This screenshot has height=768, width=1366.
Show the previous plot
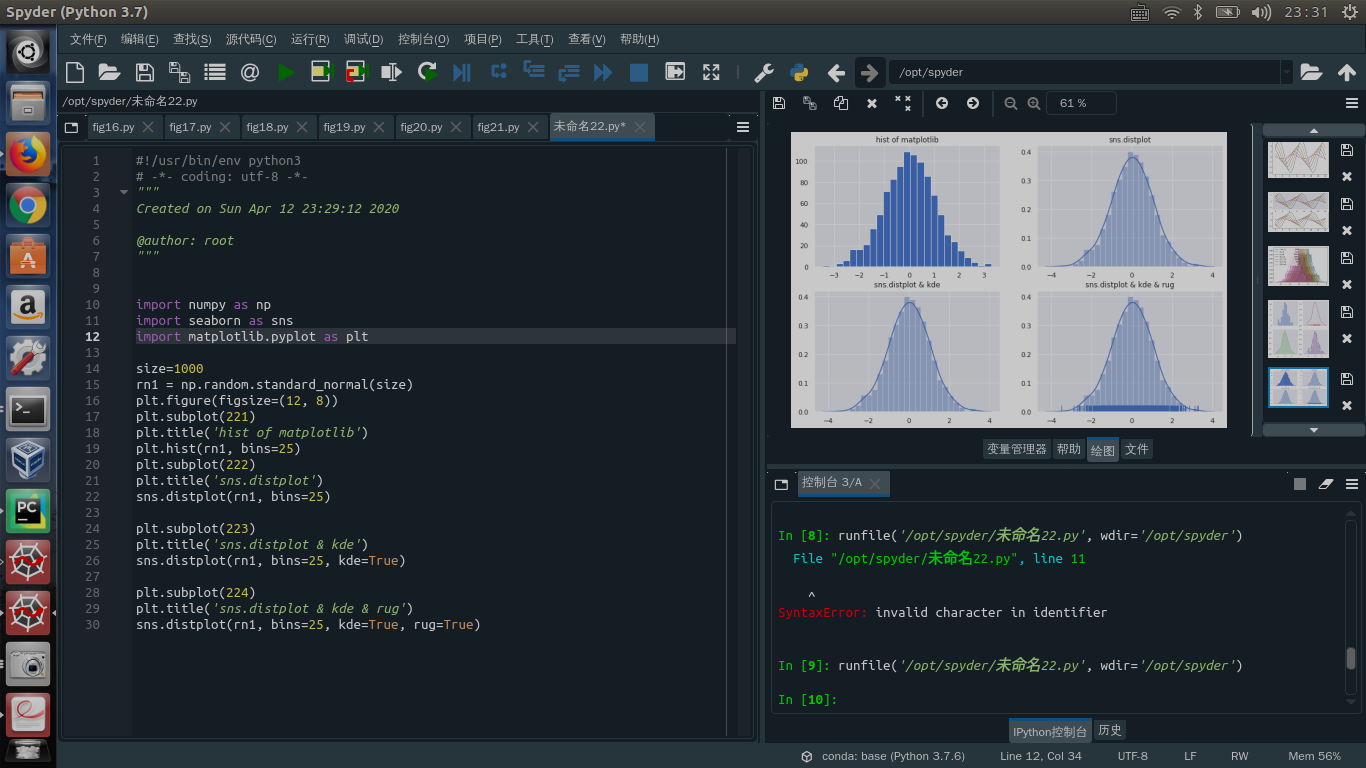942,103
